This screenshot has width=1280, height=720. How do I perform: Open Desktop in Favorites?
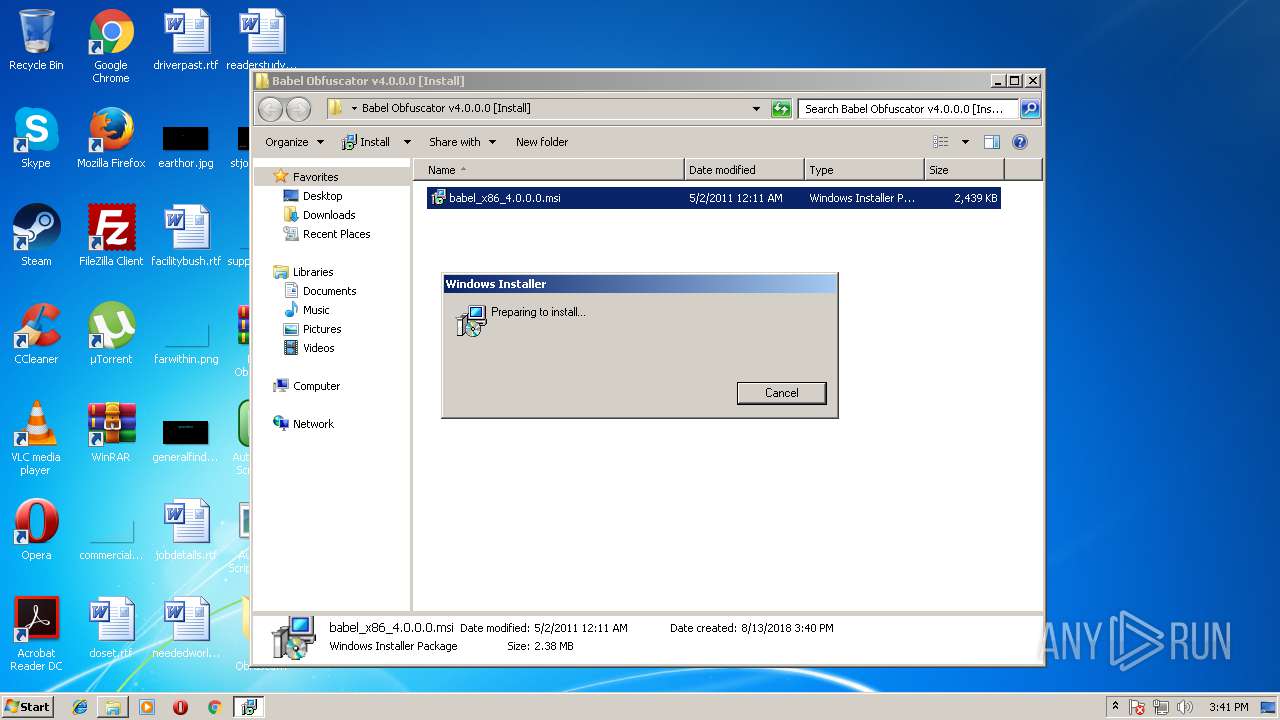[x=322, y=196]
